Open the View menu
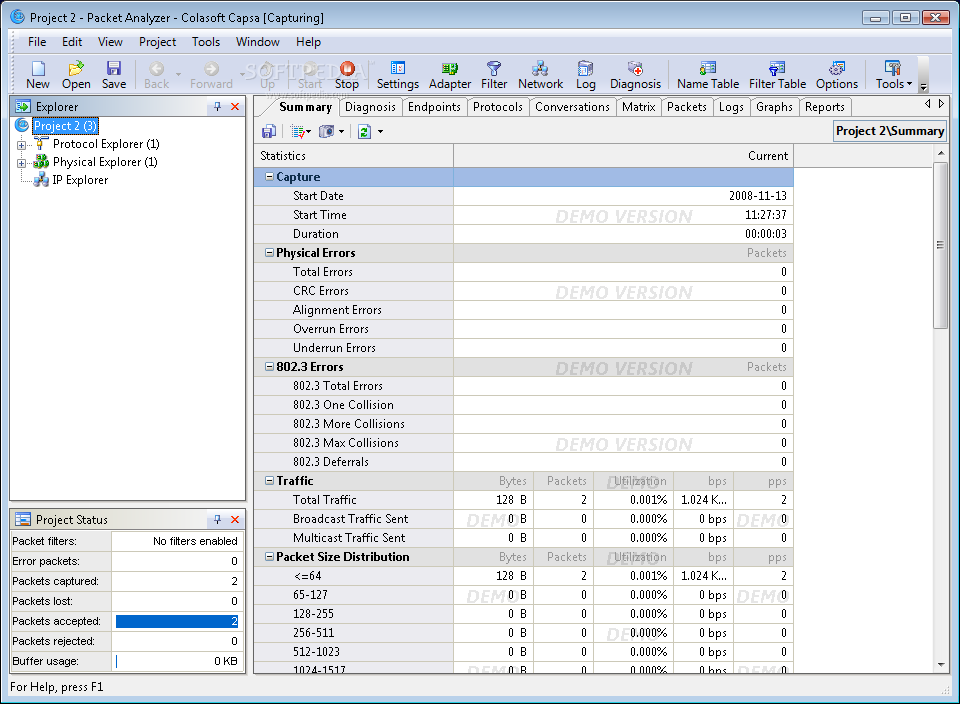 tap(110, 42)
